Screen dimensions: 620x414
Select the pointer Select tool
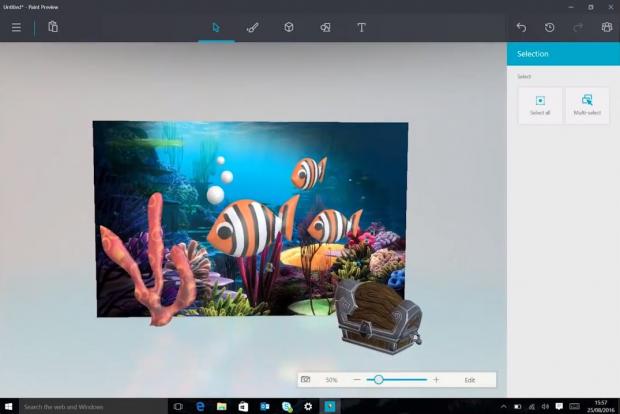[x=216, y=27]
